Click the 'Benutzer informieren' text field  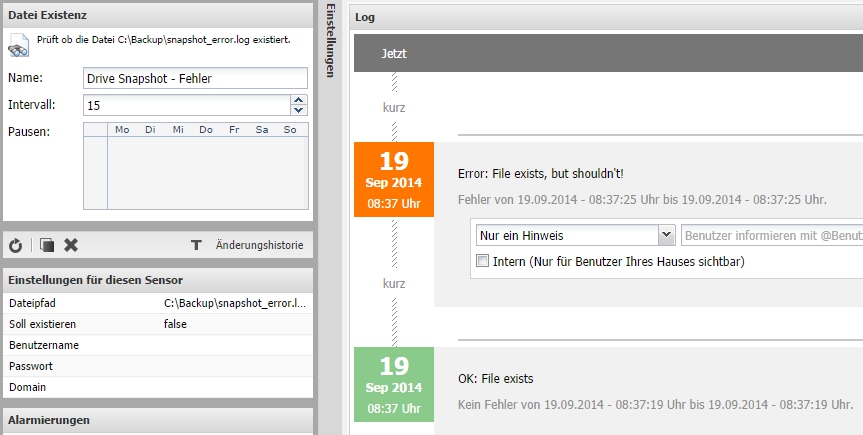point(770,235)
